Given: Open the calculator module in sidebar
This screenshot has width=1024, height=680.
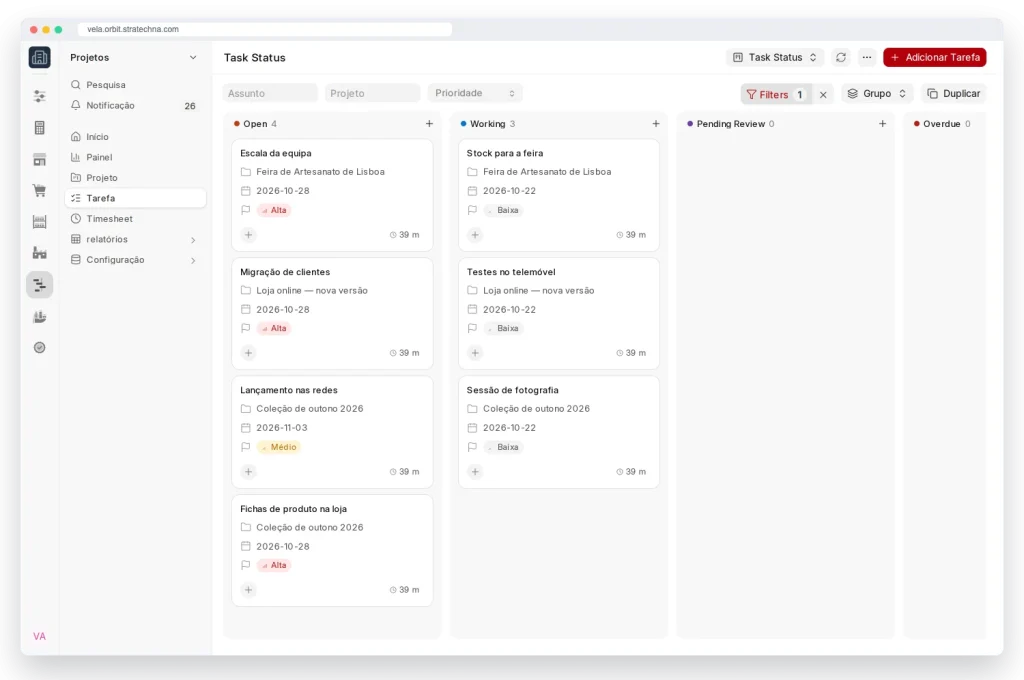Looking at the screenshot, I should click(x=40, y=128).
